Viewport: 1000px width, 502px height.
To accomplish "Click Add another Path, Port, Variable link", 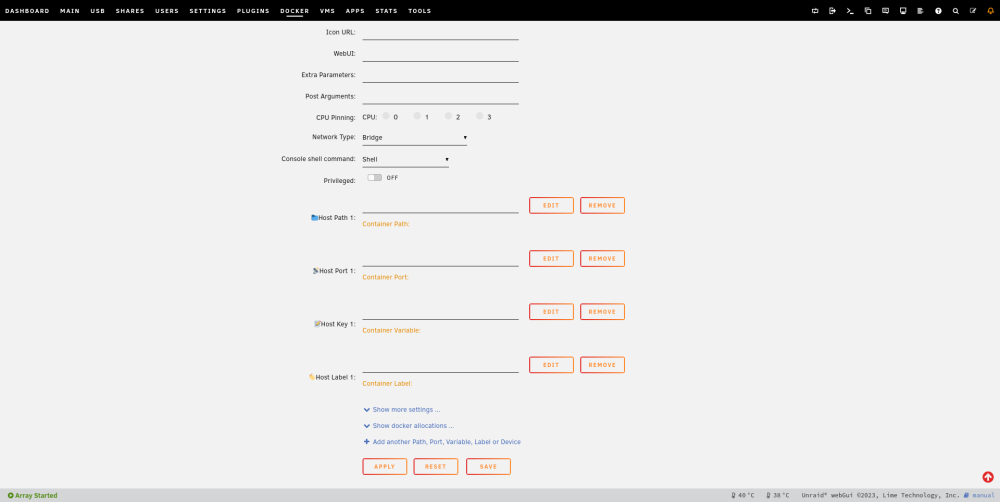I will [x=446, y=441].
